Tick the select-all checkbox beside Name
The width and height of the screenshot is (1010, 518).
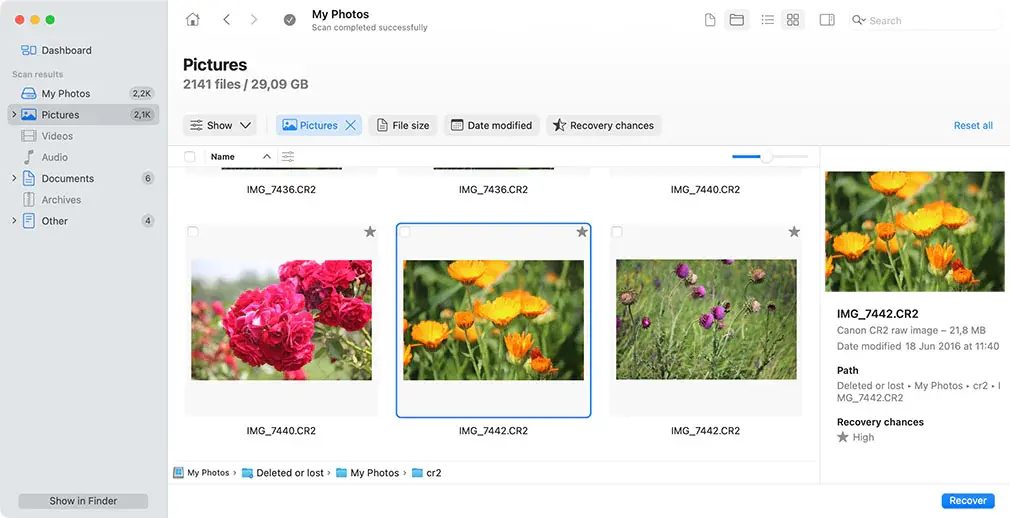190,157
